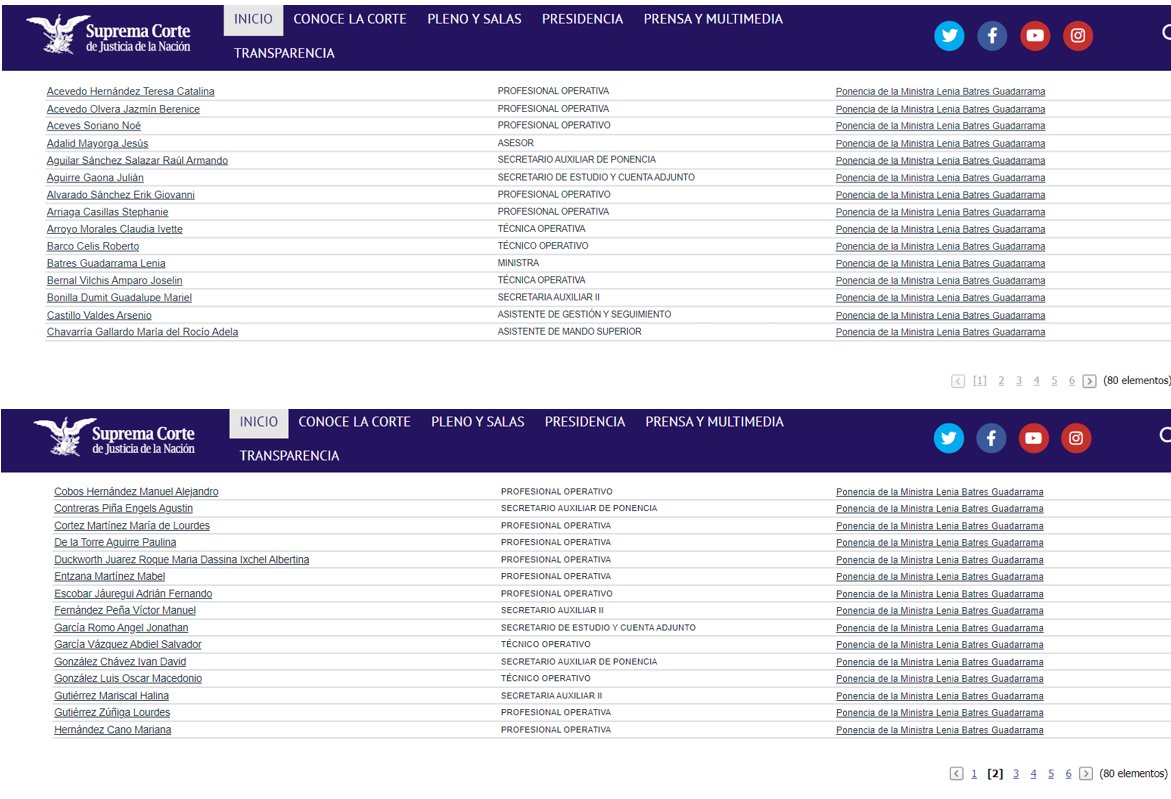
Task: Open Cobos Hernández Manuel Alejandro link
Action: pos(136,492)
